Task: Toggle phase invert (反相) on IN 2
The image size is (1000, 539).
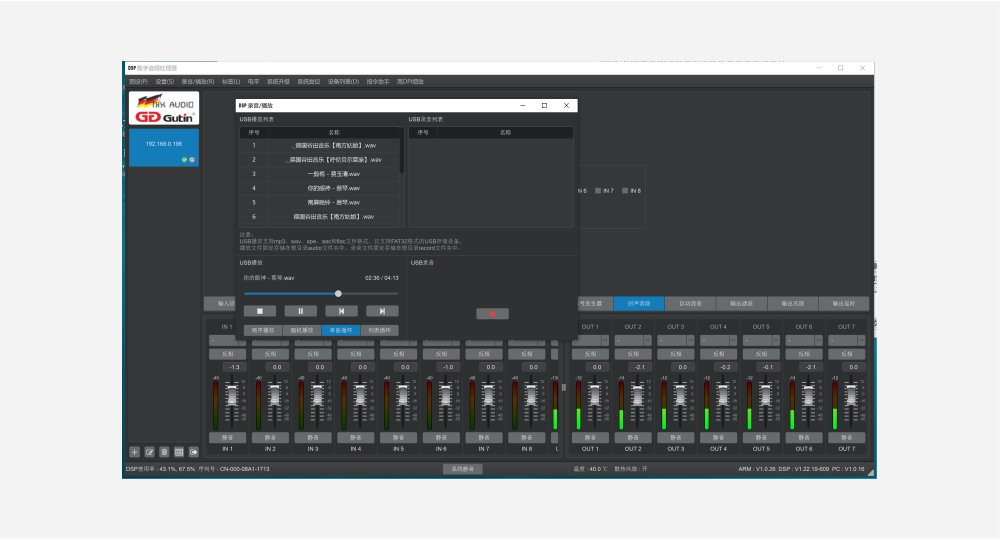Action: click(x=270, y=354)
